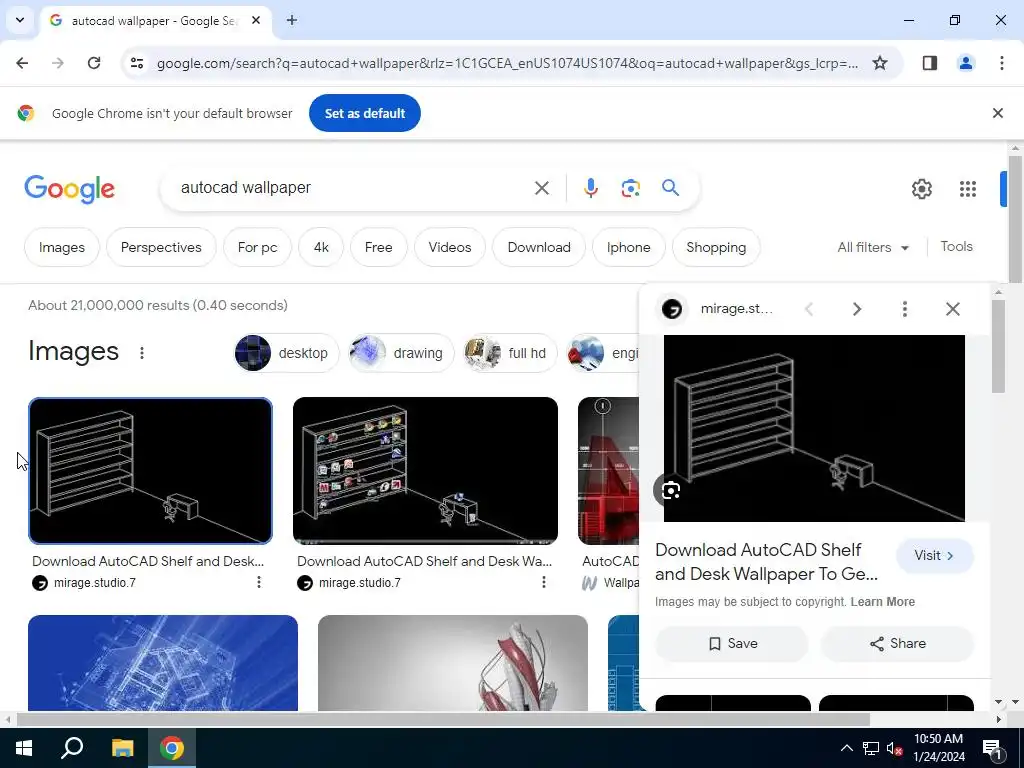Open the Google apps grid
1024x768 pixels.
tap(968, 189)
